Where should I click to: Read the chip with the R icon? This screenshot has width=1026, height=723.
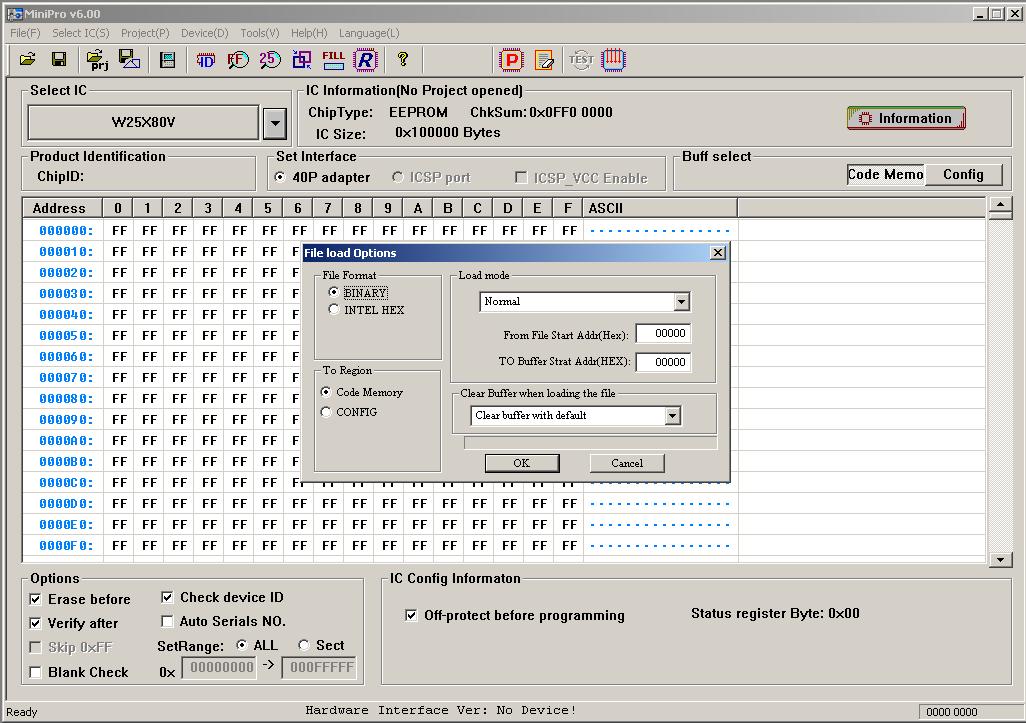366,60
